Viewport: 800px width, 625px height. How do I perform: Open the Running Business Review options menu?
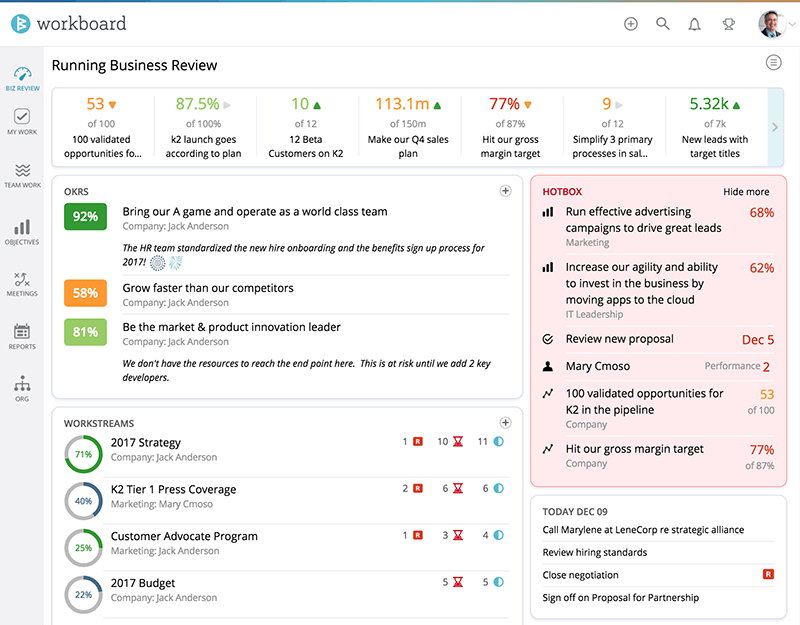coord(773,62)
